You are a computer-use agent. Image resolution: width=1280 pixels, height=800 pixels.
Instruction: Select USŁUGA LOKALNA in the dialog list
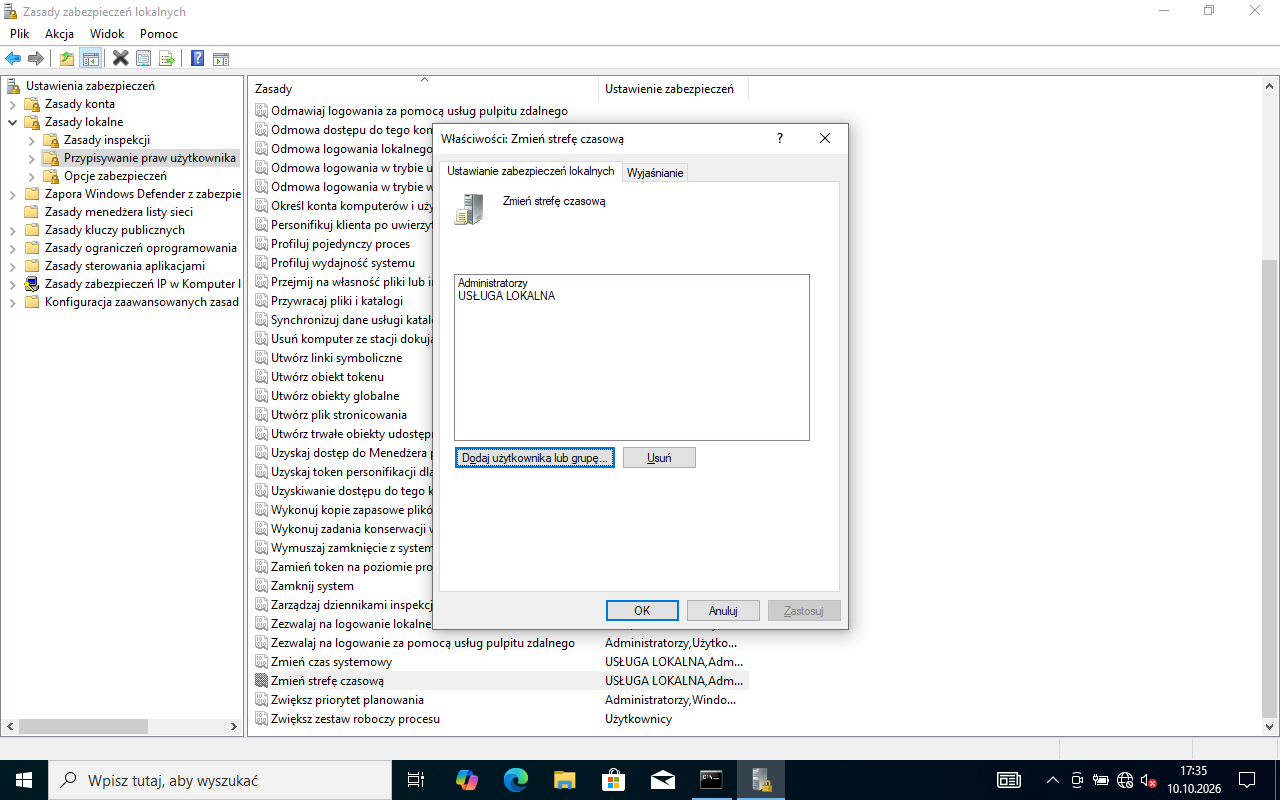[x=506, y=296]
